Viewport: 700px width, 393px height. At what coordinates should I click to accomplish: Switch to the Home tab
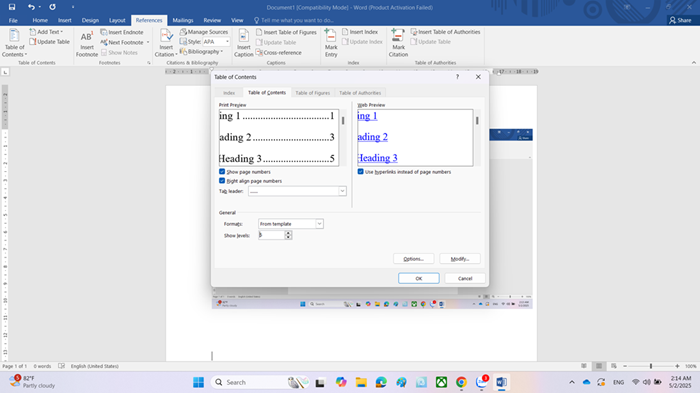40,20
